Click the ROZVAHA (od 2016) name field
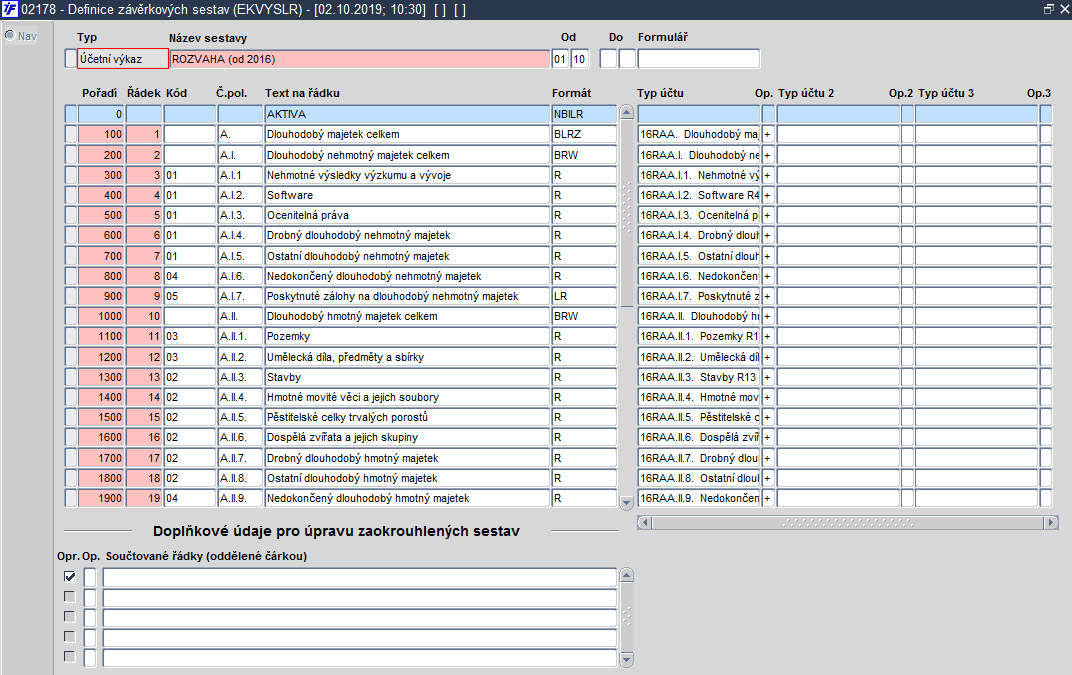 coord(360,59)
